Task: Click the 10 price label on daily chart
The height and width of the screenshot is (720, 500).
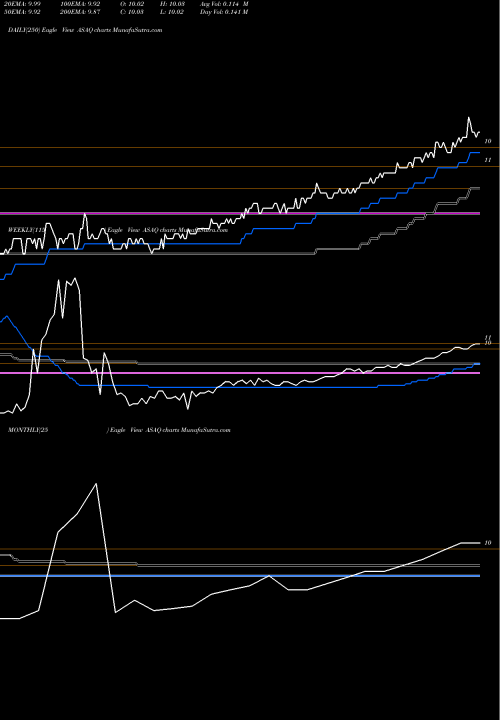Action: [488, 141]
